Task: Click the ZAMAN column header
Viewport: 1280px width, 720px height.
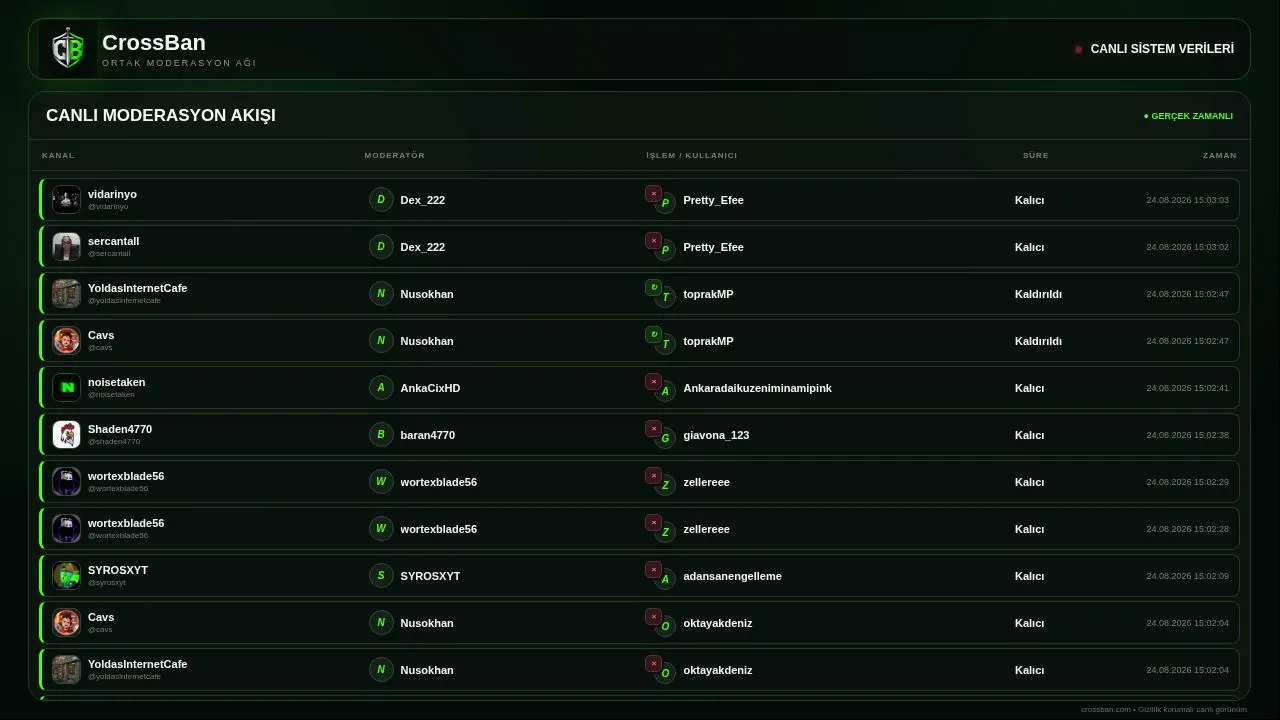Action: tap(1220, 155)
